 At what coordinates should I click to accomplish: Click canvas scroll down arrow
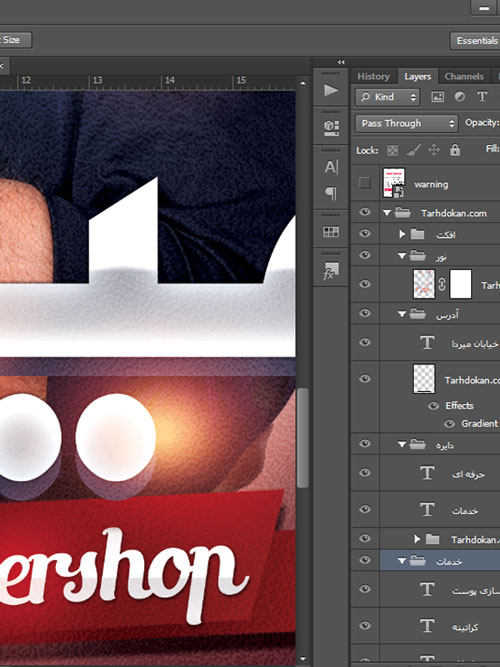tap(303, 660)
